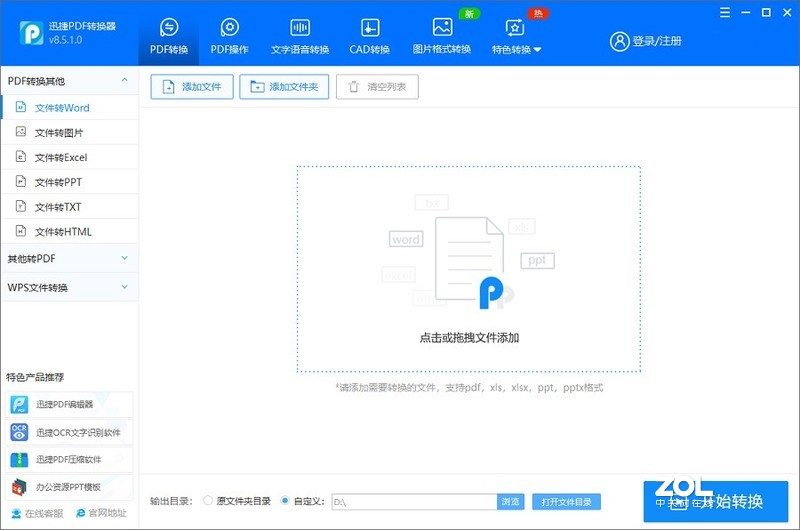This screenshot has height=530, width=800.
Task: Expand the 其他转PDF section
Action: click(70, 259)
